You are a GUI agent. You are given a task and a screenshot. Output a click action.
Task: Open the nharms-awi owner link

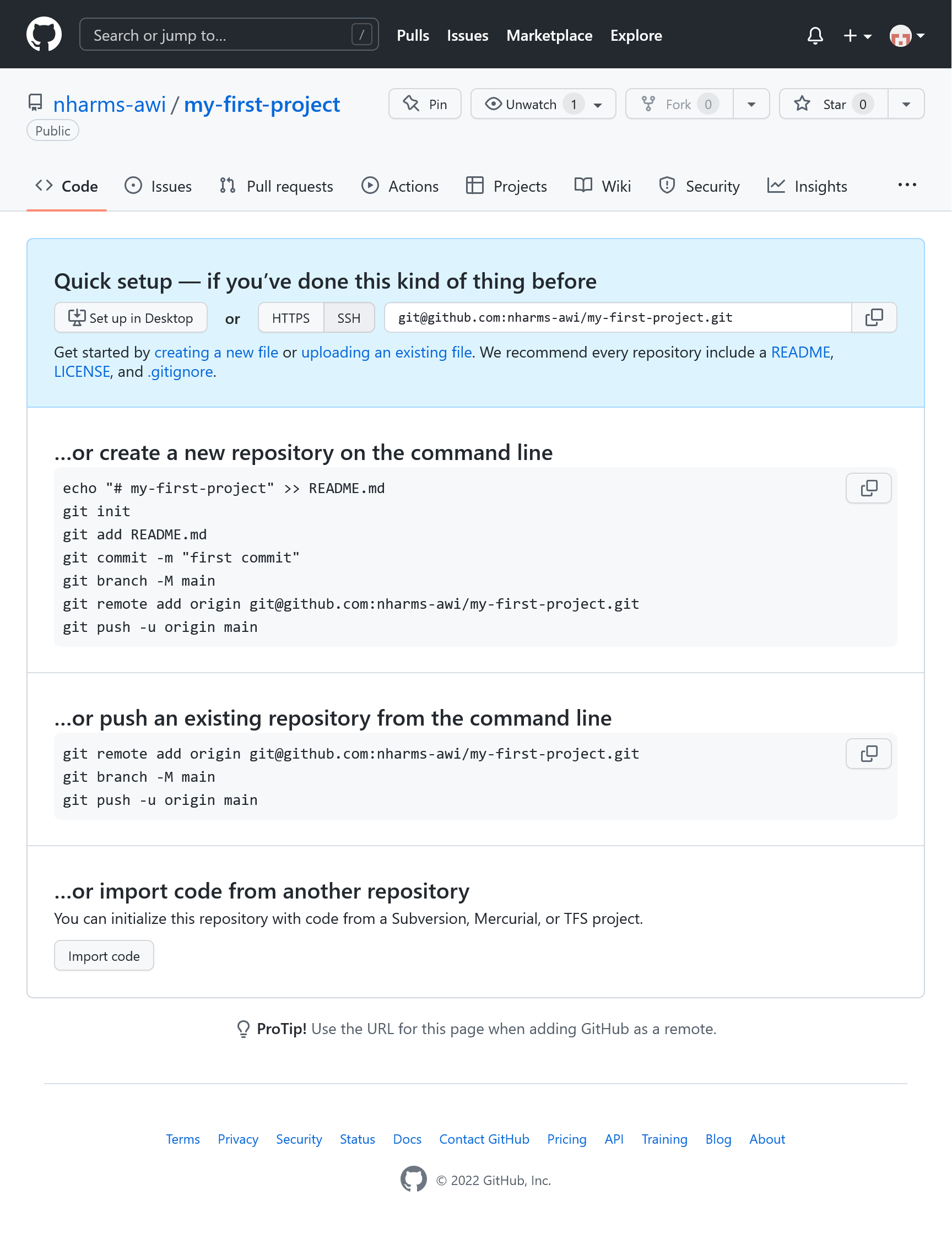pos(110,104)
